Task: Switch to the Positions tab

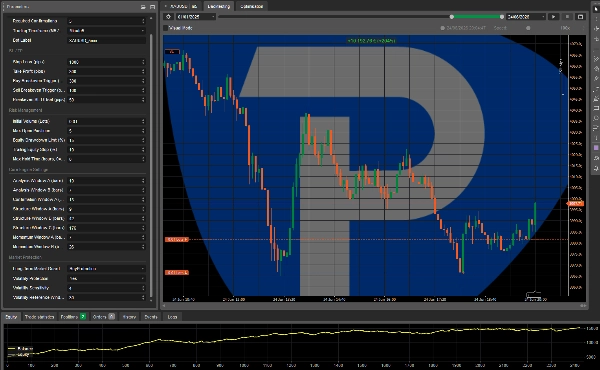Action: [73, 317]
